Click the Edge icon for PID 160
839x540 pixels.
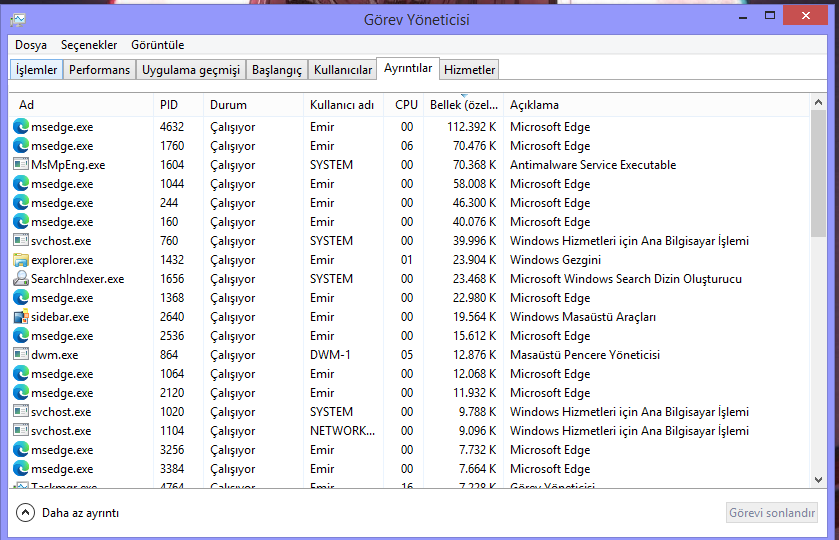(20, 222)
